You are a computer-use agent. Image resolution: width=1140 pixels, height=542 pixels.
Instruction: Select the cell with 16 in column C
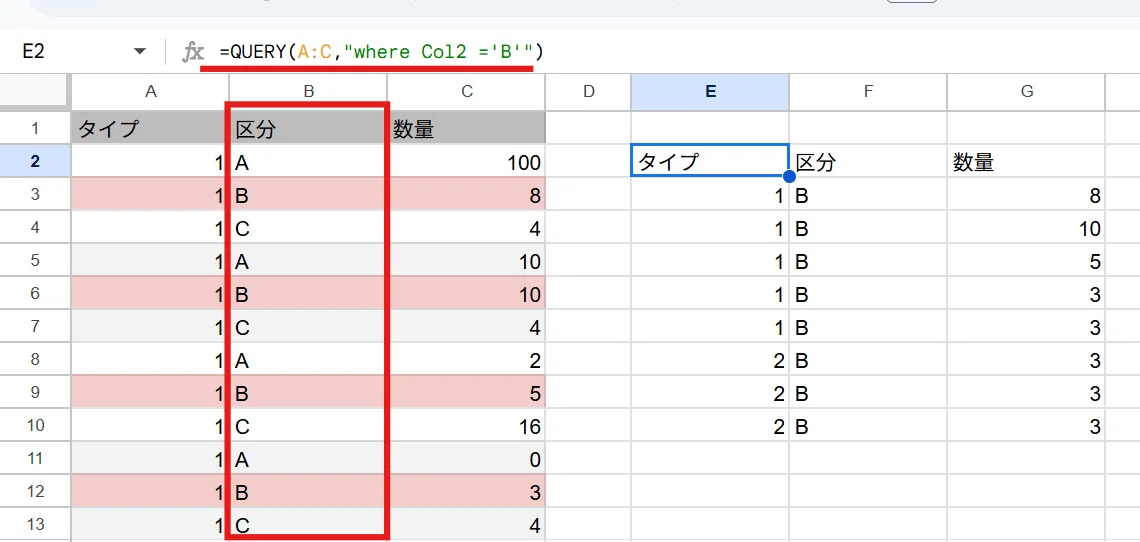click(x=467, y=426)
